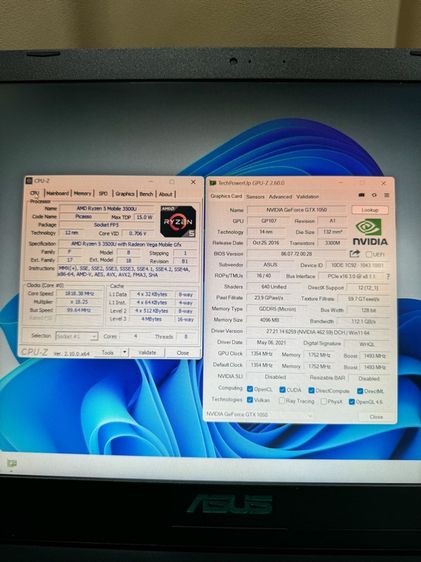Screen dimensions: 421x562
Task: Close the GPU-Z window with X
Action: pyautogui.click(x=383, y=183)
